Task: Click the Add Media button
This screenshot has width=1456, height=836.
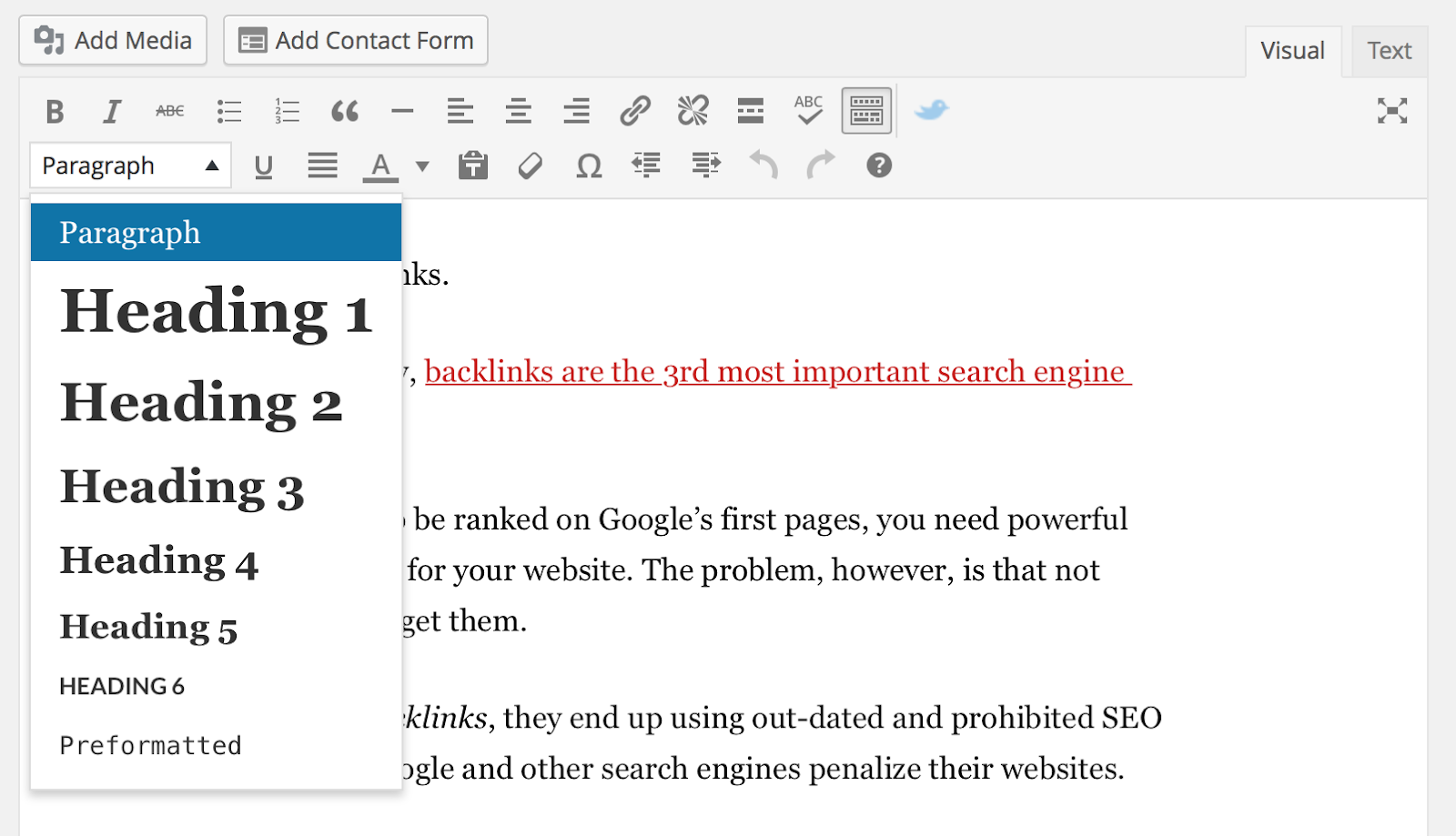Action: tap(112, 40)
